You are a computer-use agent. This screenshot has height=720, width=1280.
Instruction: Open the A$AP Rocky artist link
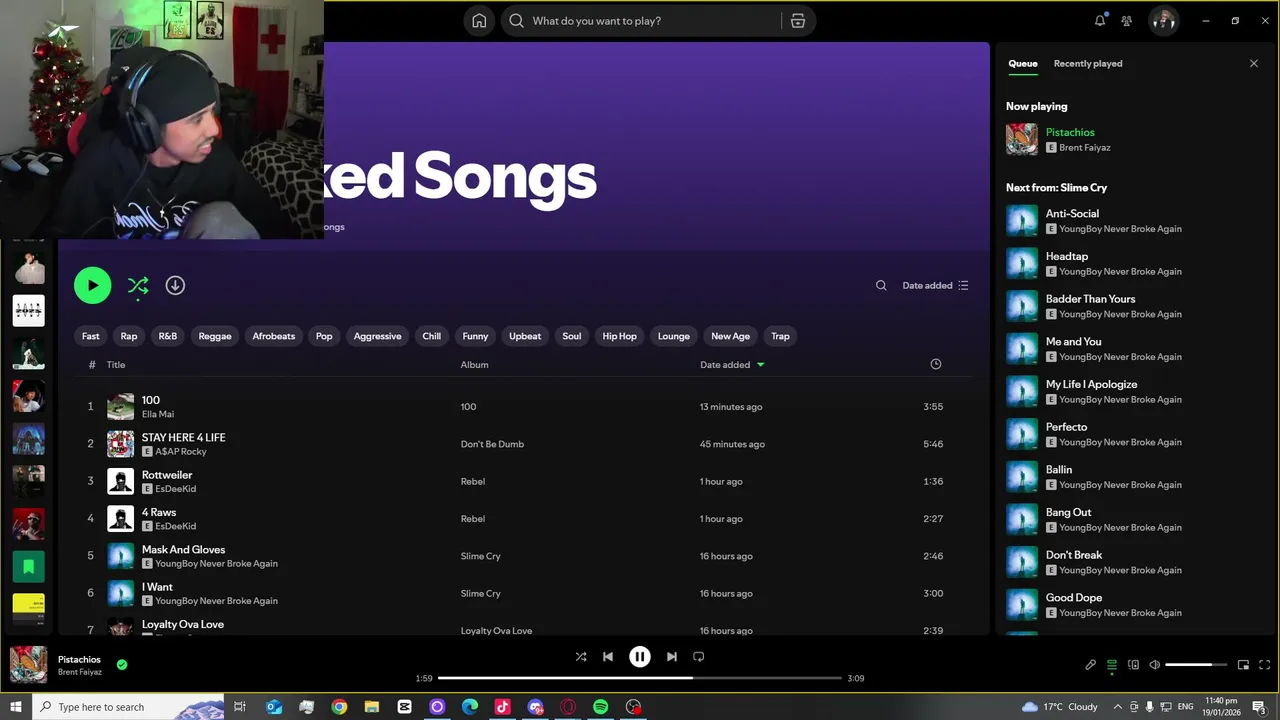(x=181, y=452)
